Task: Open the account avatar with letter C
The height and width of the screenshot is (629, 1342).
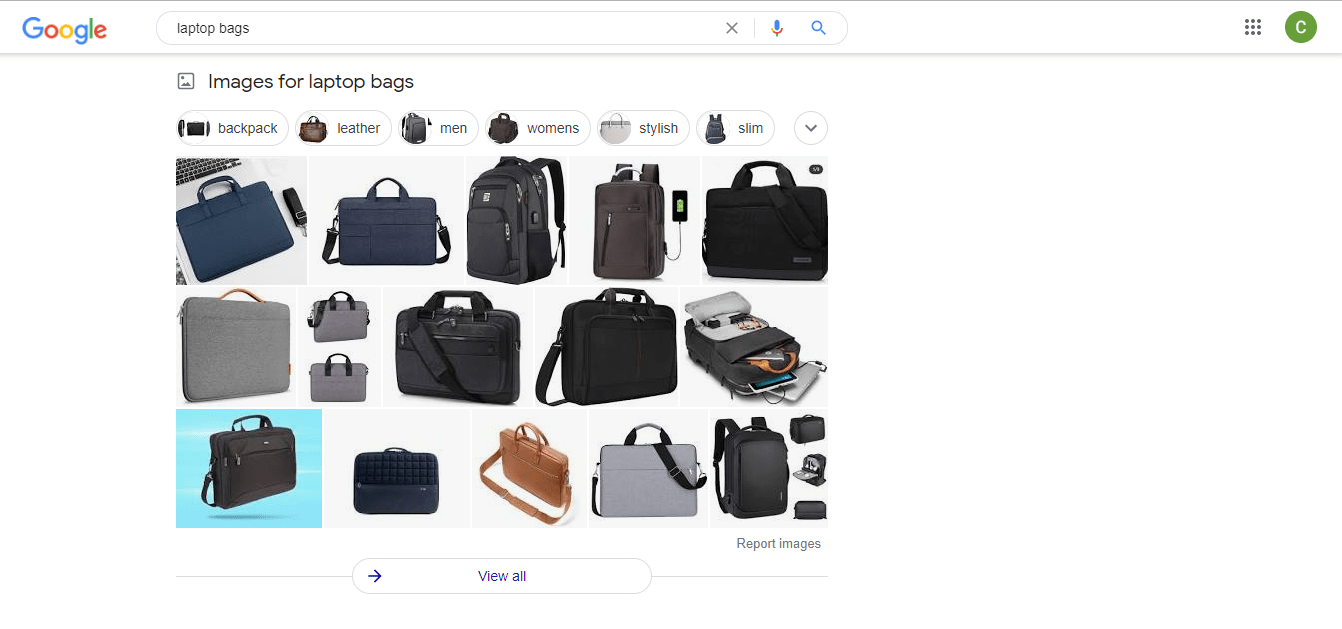Action: coord(1301,27)
